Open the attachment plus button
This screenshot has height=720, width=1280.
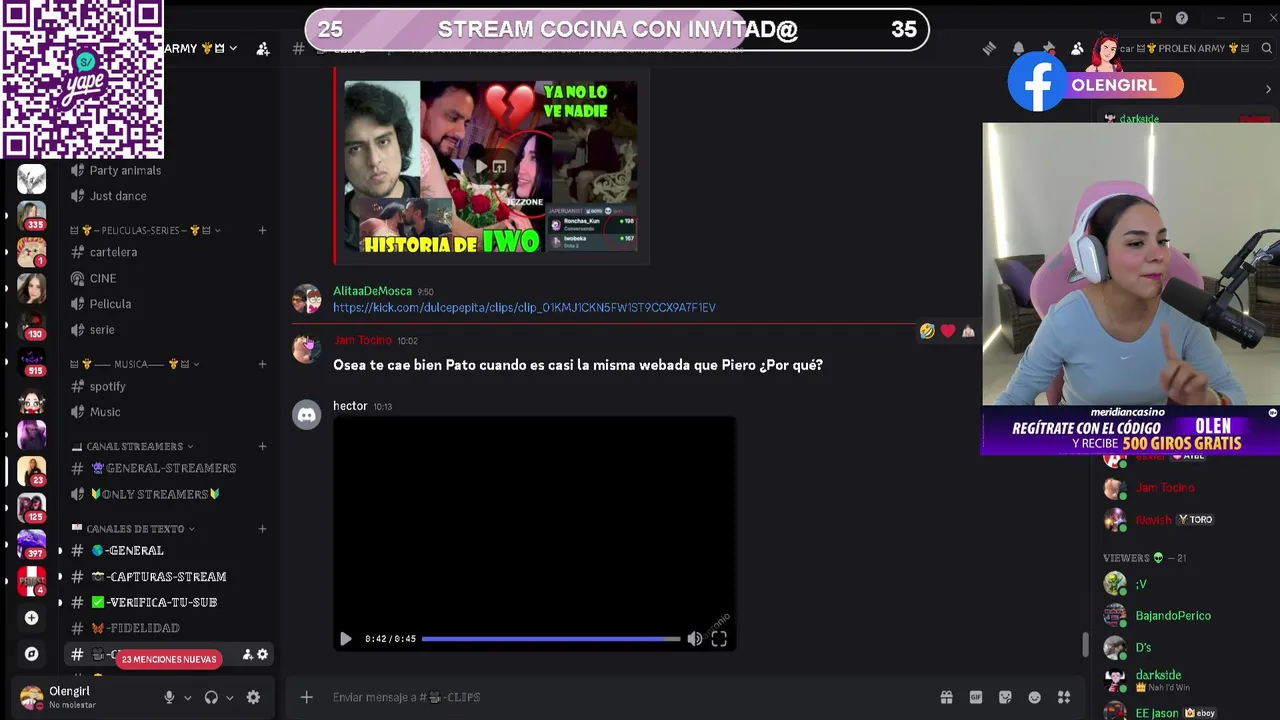[x=307, y=697]
